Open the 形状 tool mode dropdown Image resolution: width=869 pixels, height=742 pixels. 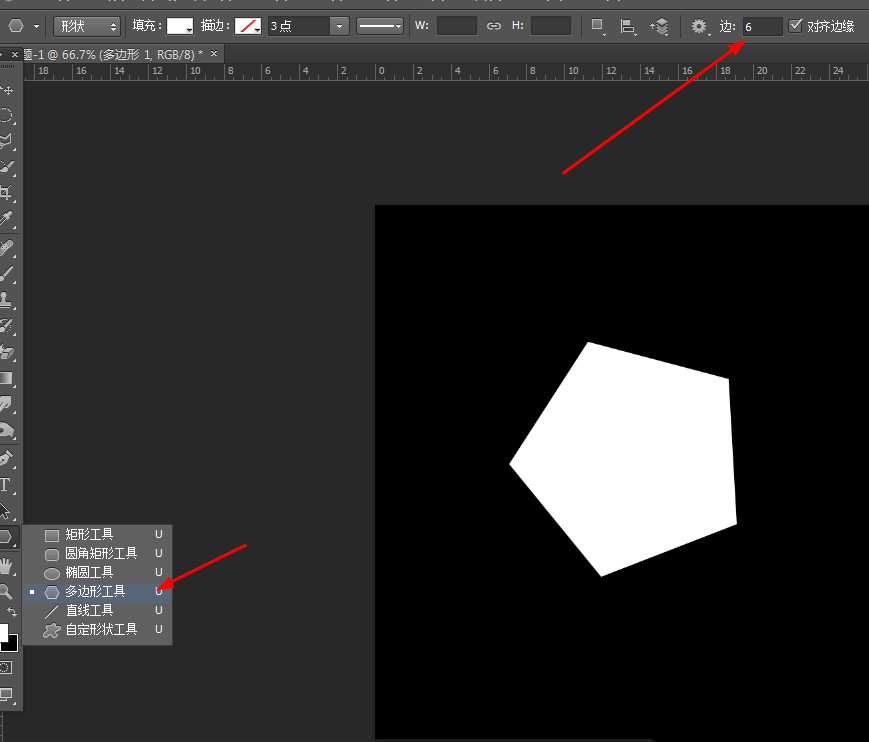86,26
